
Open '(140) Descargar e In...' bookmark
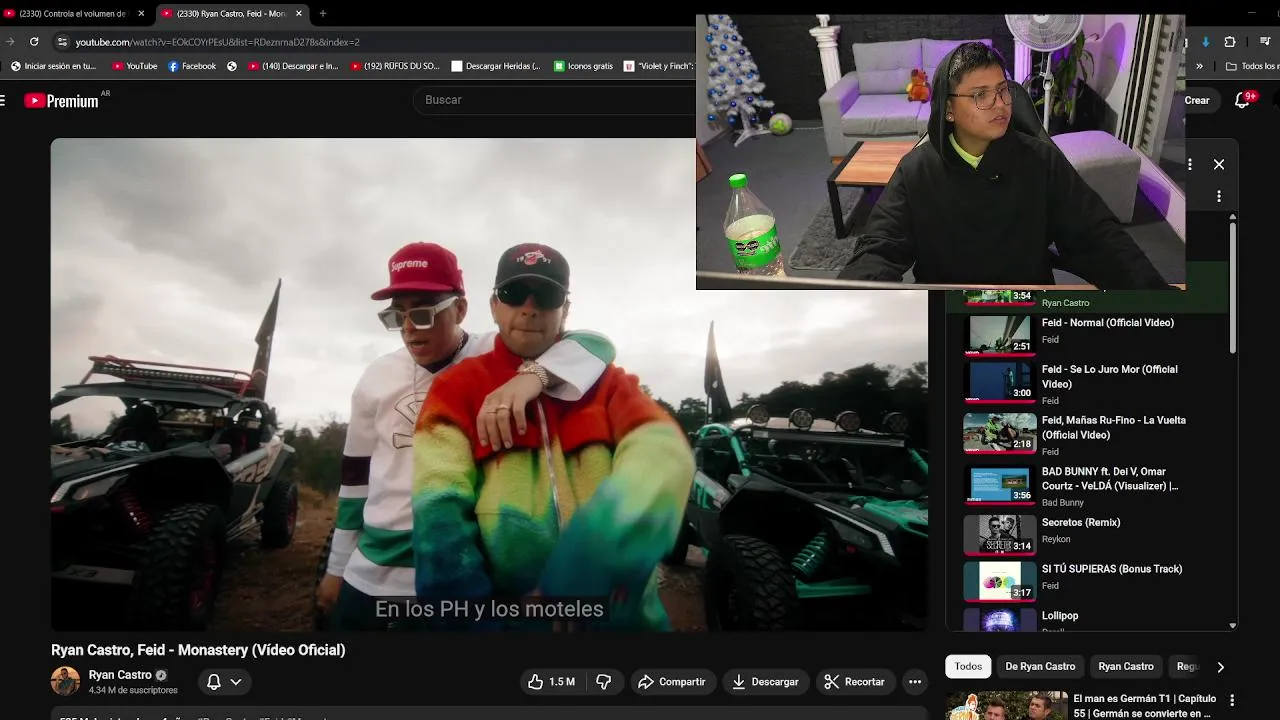coord(293,66)
